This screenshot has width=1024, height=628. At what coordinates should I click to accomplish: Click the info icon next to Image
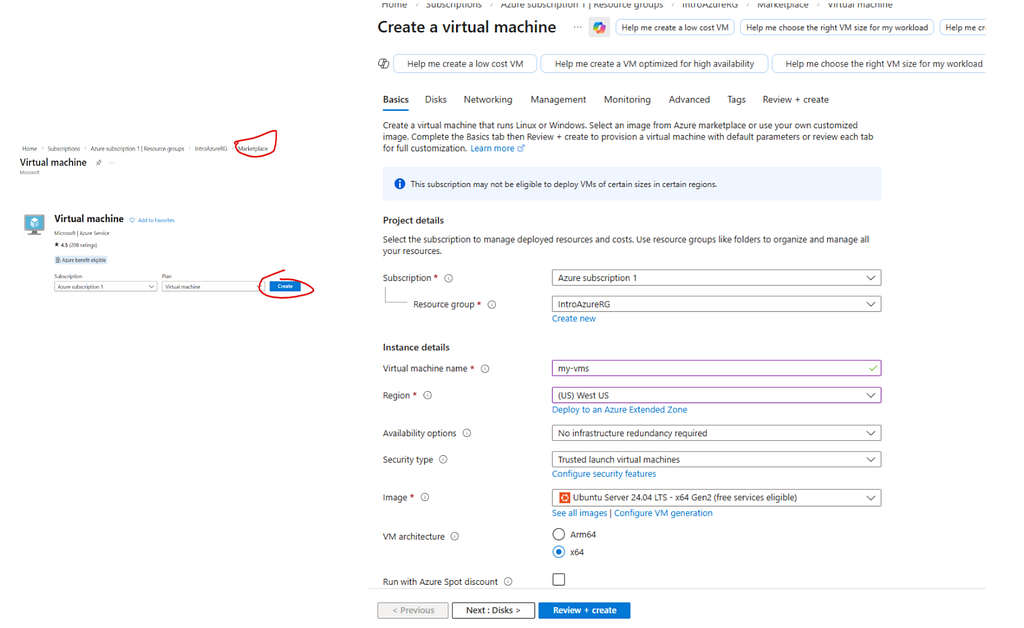(425, 497)
